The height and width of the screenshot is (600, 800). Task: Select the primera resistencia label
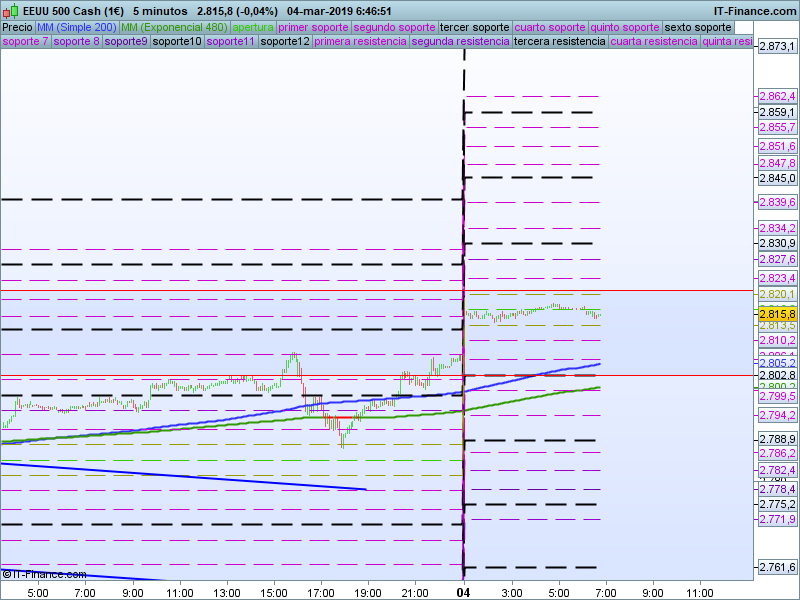[x=360, y=42]
